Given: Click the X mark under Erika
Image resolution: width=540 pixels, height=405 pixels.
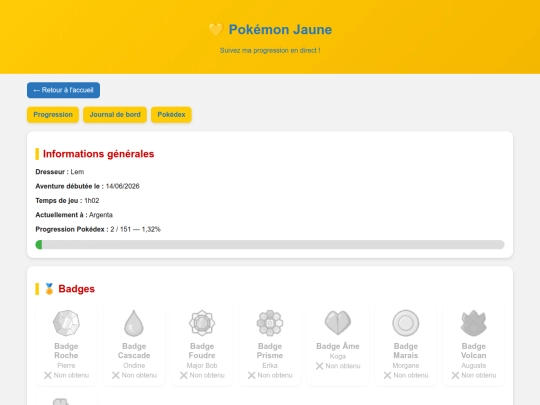Looking at the screenshot, I should 251,375.
